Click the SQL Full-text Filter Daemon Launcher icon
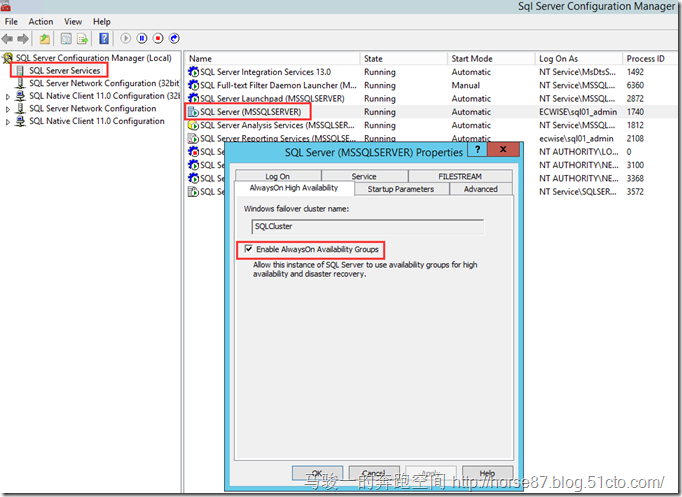This screenshot has width=682, height=497. point(193,85)
